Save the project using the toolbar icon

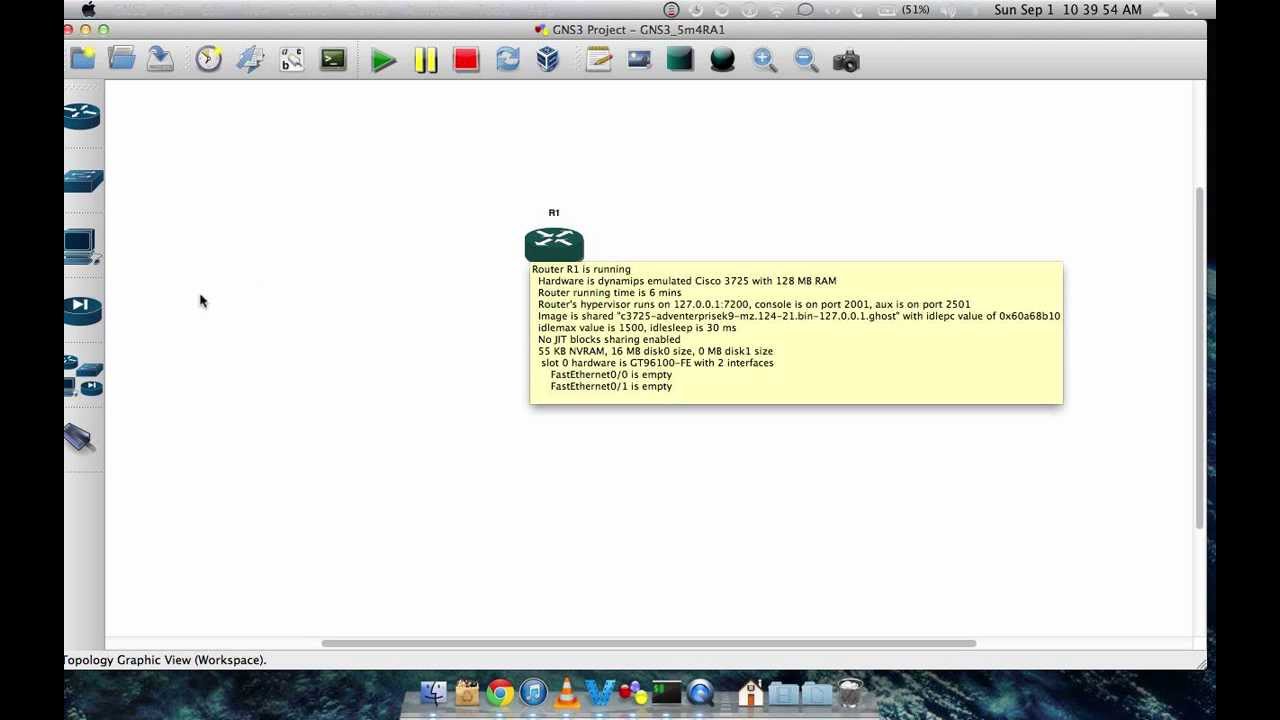click(x=160, y=60)
